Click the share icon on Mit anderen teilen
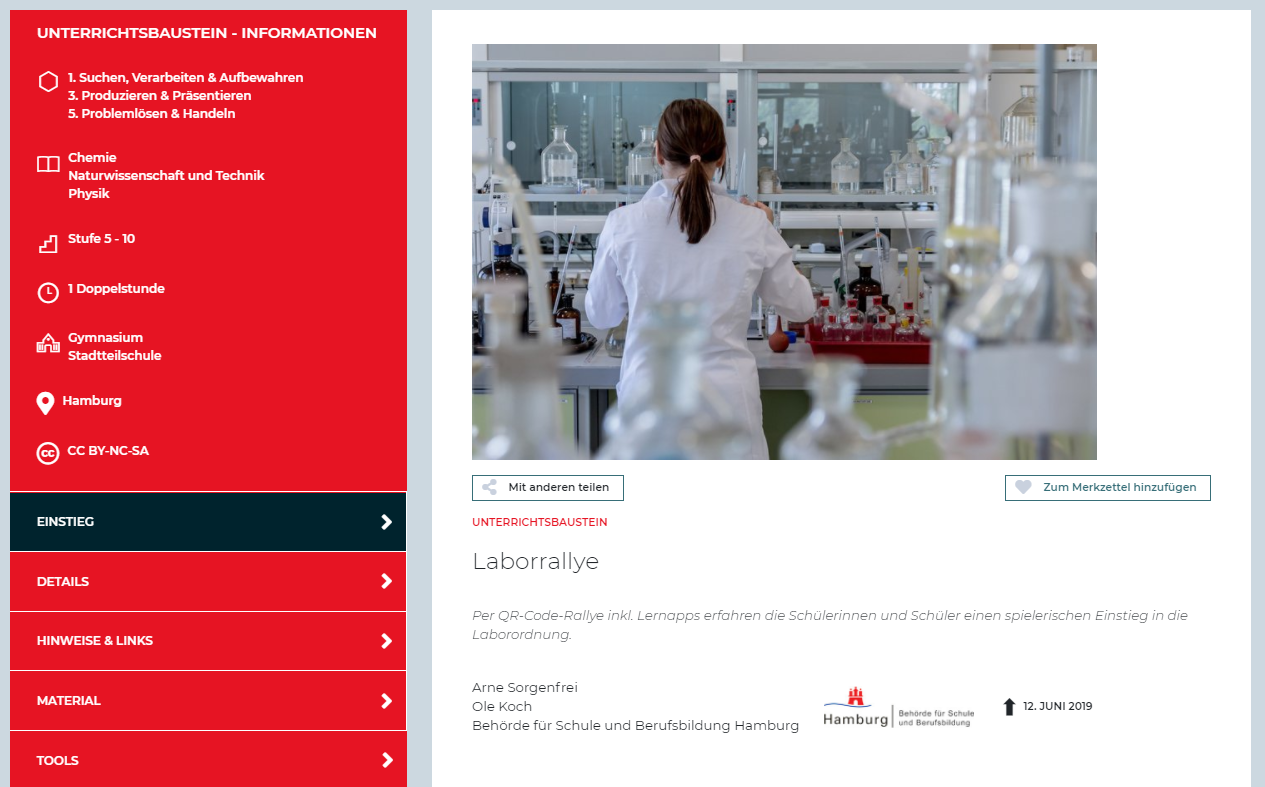Image resolution: width=1265 pixels, height=787 pixels. coord(489,487)
